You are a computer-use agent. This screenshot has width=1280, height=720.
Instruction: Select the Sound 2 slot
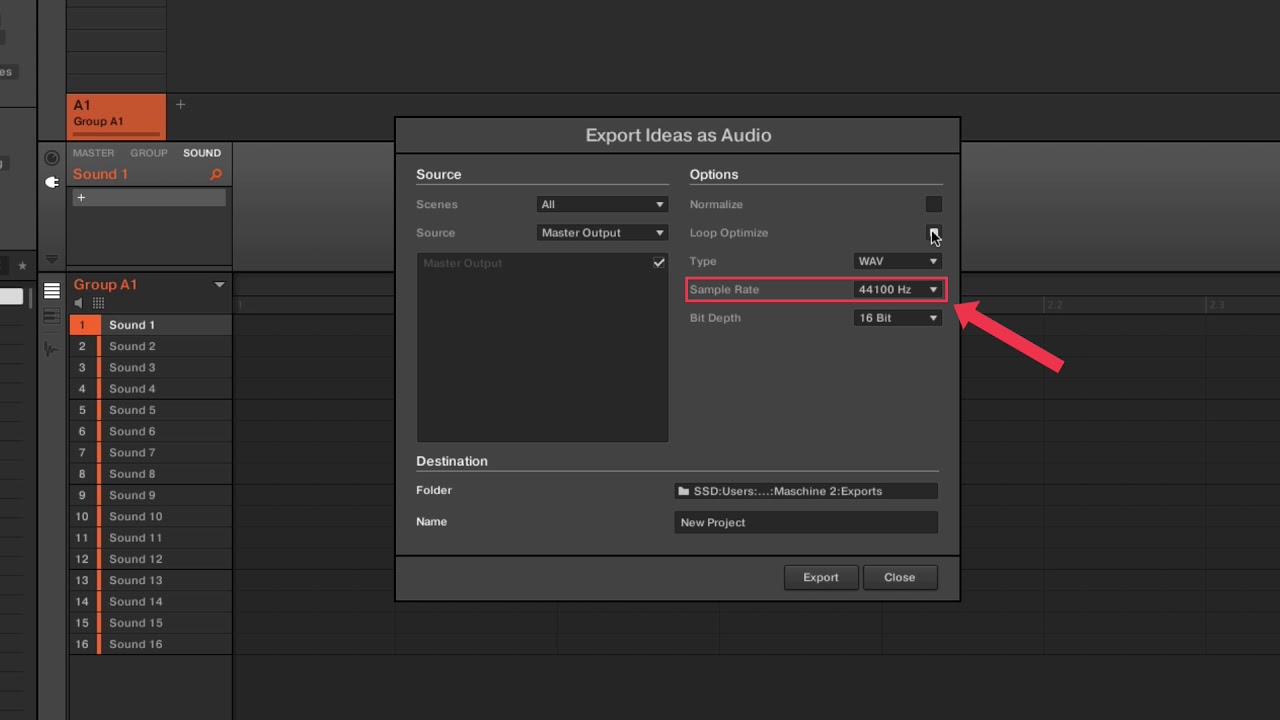click(x=150, y=346)
